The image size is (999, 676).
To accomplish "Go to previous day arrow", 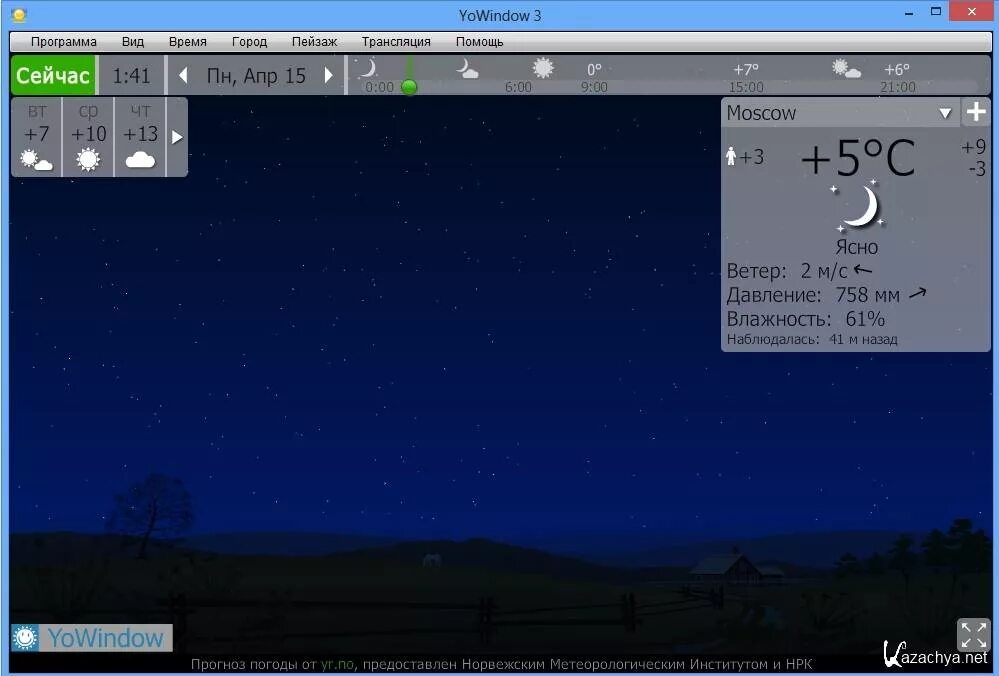I will coord(183,76).
